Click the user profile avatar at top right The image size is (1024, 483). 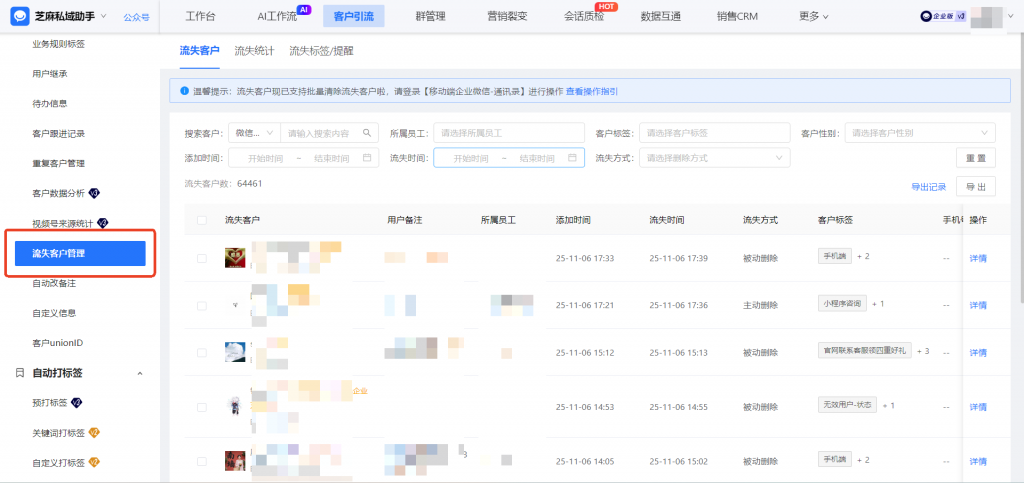point(986,17)
